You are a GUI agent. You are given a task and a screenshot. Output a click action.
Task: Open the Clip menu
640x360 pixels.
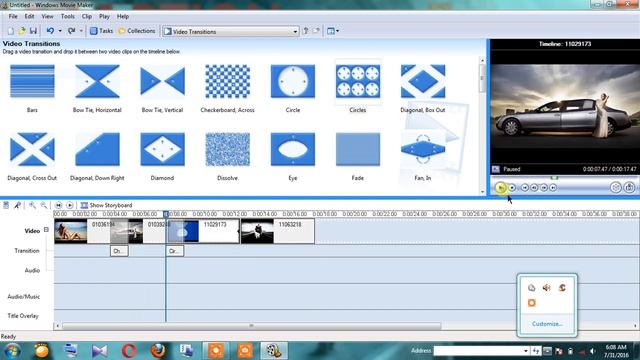pos(87,17)
